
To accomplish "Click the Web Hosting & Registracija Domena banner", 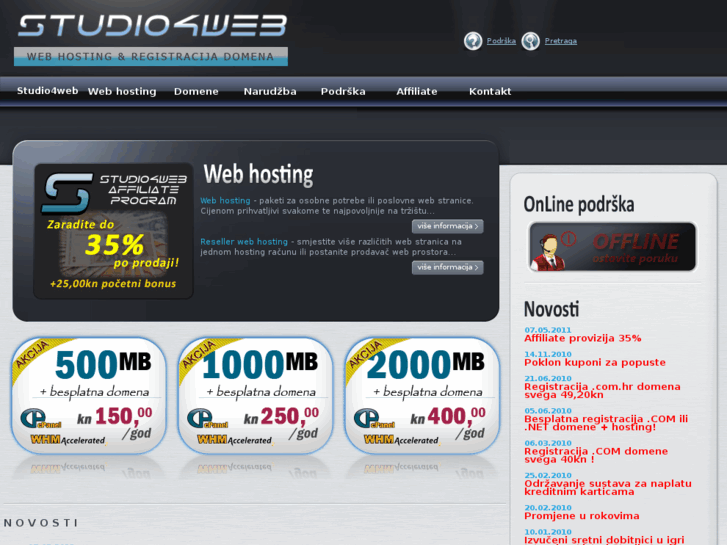I will coord(151,57).
